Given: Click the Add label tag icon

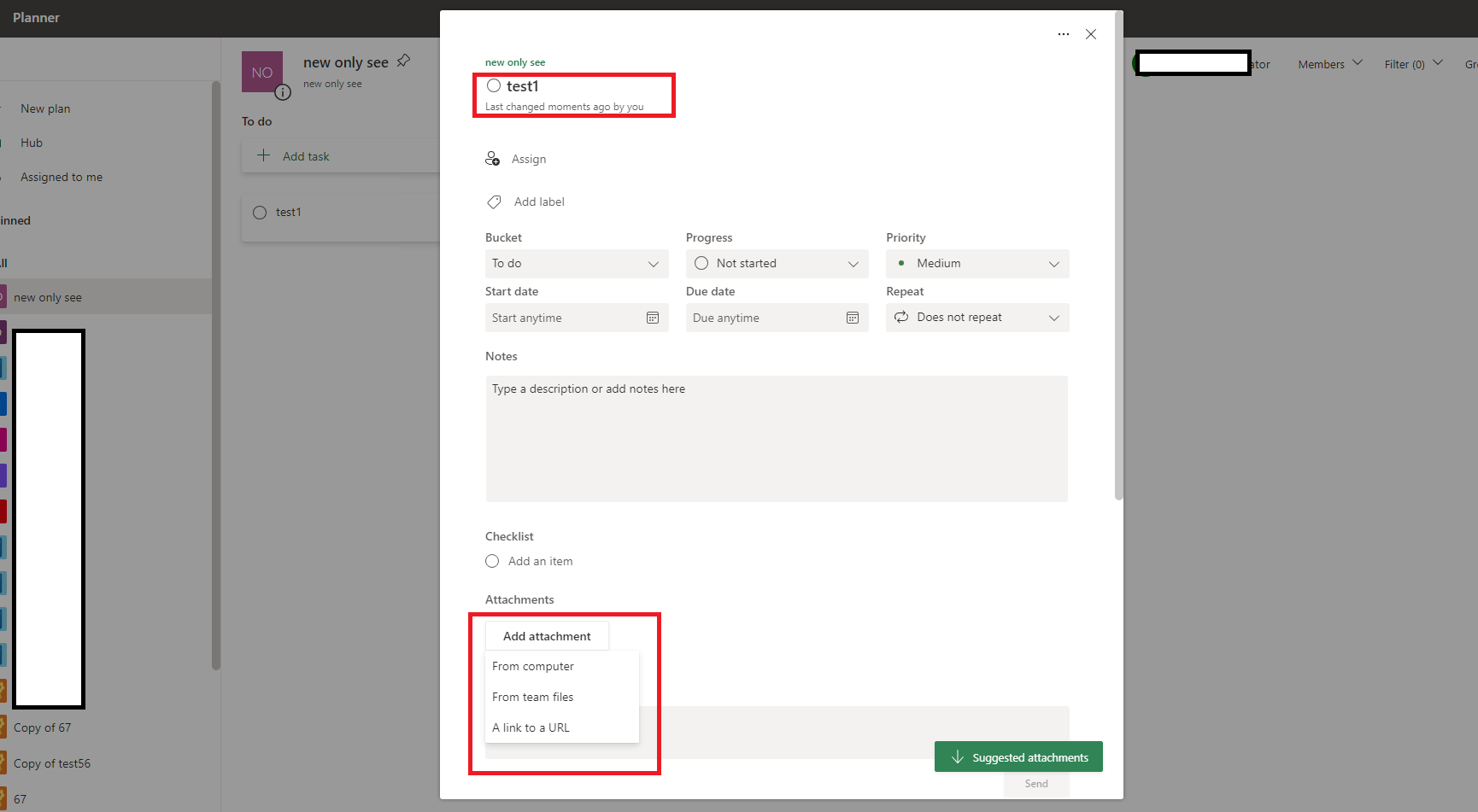Looking at the screenshot, I should [x=494, y=202].
